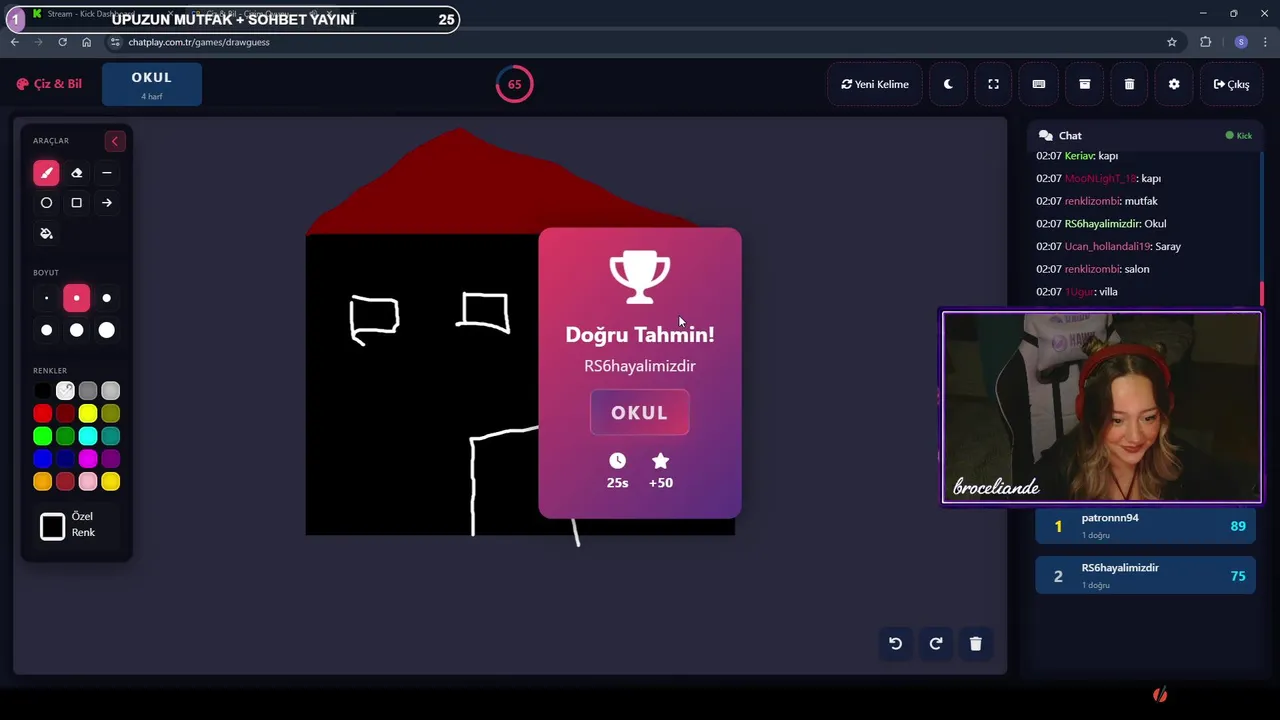Open the browser extensions puzzle icon
The height and width of the screenshot is (720, 1280).
pyautogui.click(x=1205, y=42)
